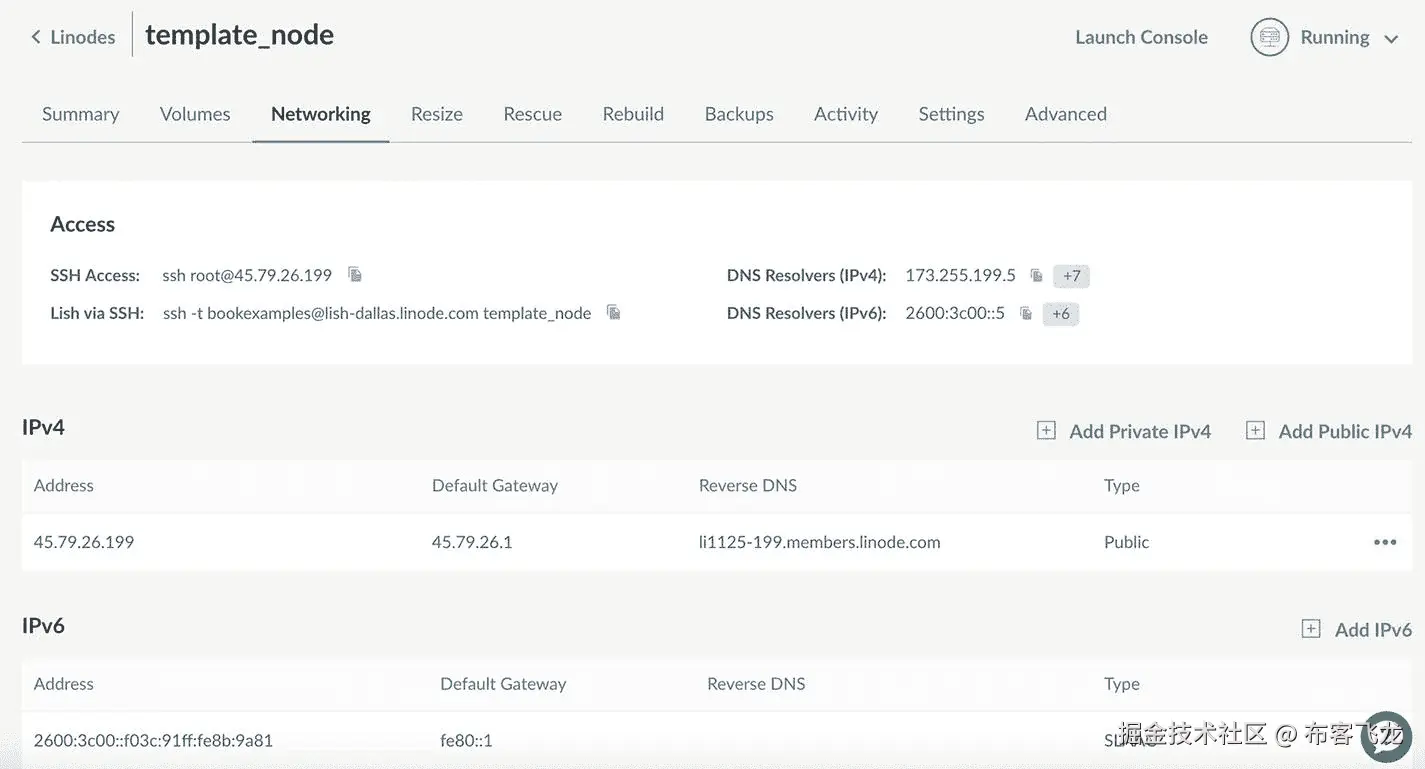Click the Linode server status icon

tap(1269, 38)
